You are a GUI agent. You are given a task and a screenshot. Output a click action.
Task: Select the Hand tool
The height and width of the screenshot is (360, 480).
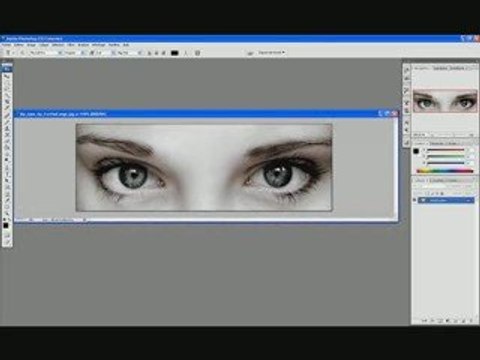pyautogui.click(x=7, y=206)
